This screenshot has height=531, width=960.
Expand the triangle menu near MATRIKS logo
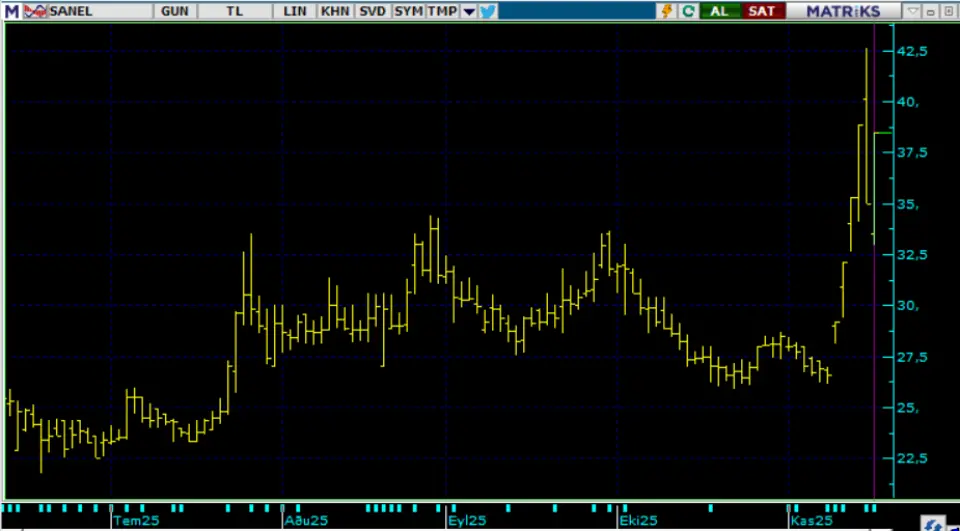coord(912,11)
